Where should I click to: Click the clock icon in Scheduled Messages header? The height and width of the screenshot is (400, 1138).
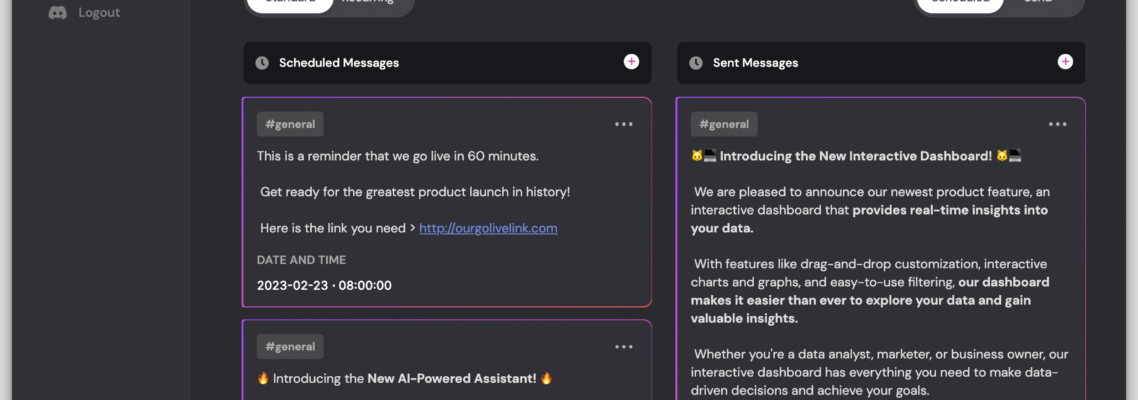262,63
